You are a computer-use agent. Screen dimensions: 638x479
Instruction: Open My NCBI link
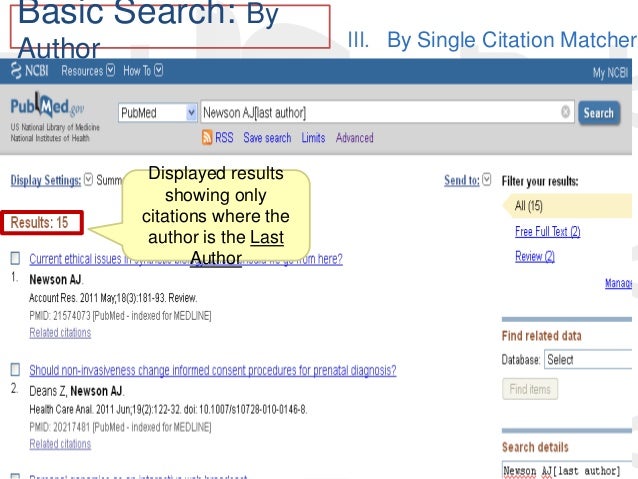(x=610, y=73)
